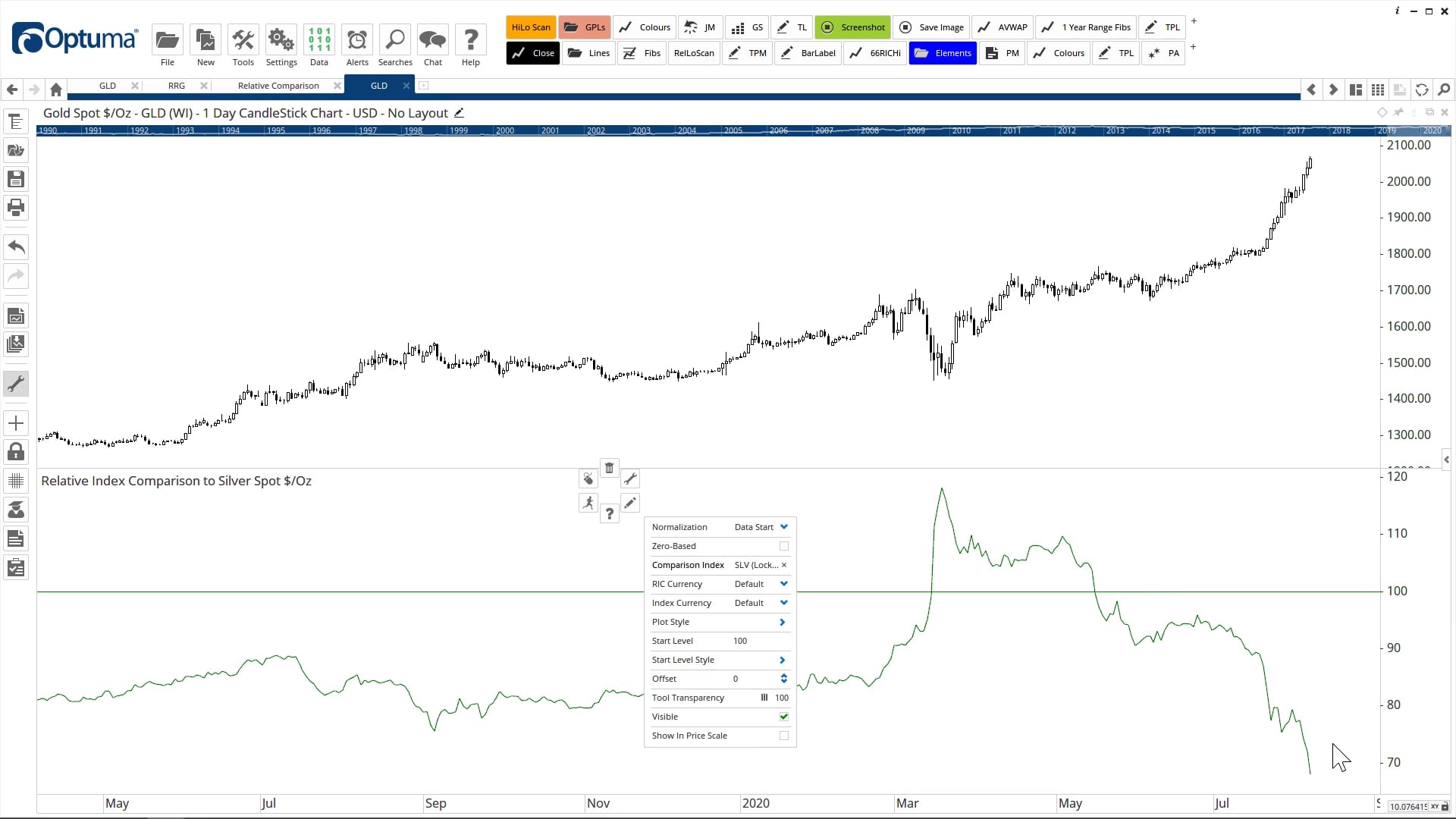Click the pencil edit icon on comparison tool
Screen dimensions: 1456x819
630,503
